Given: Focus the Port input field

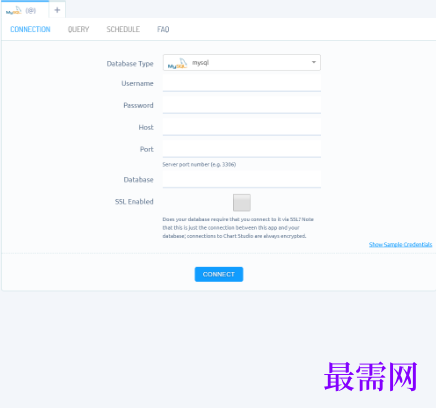Looking at the screenshot, I should [242, 149].
